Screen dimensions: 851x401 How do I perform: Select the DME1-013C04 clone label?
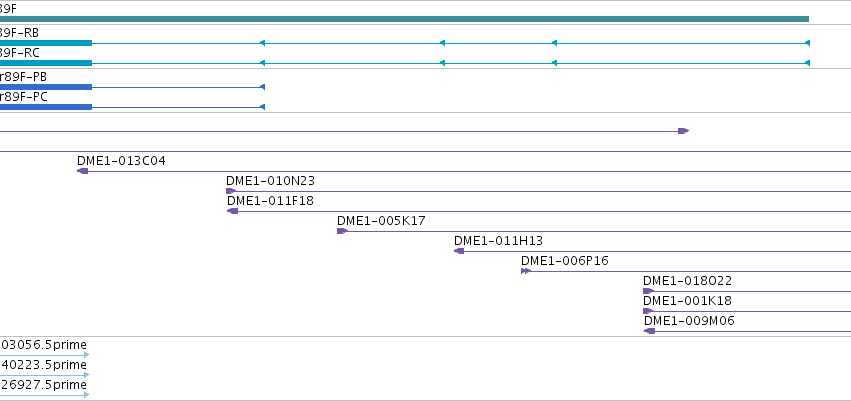[x=121, y=161]
